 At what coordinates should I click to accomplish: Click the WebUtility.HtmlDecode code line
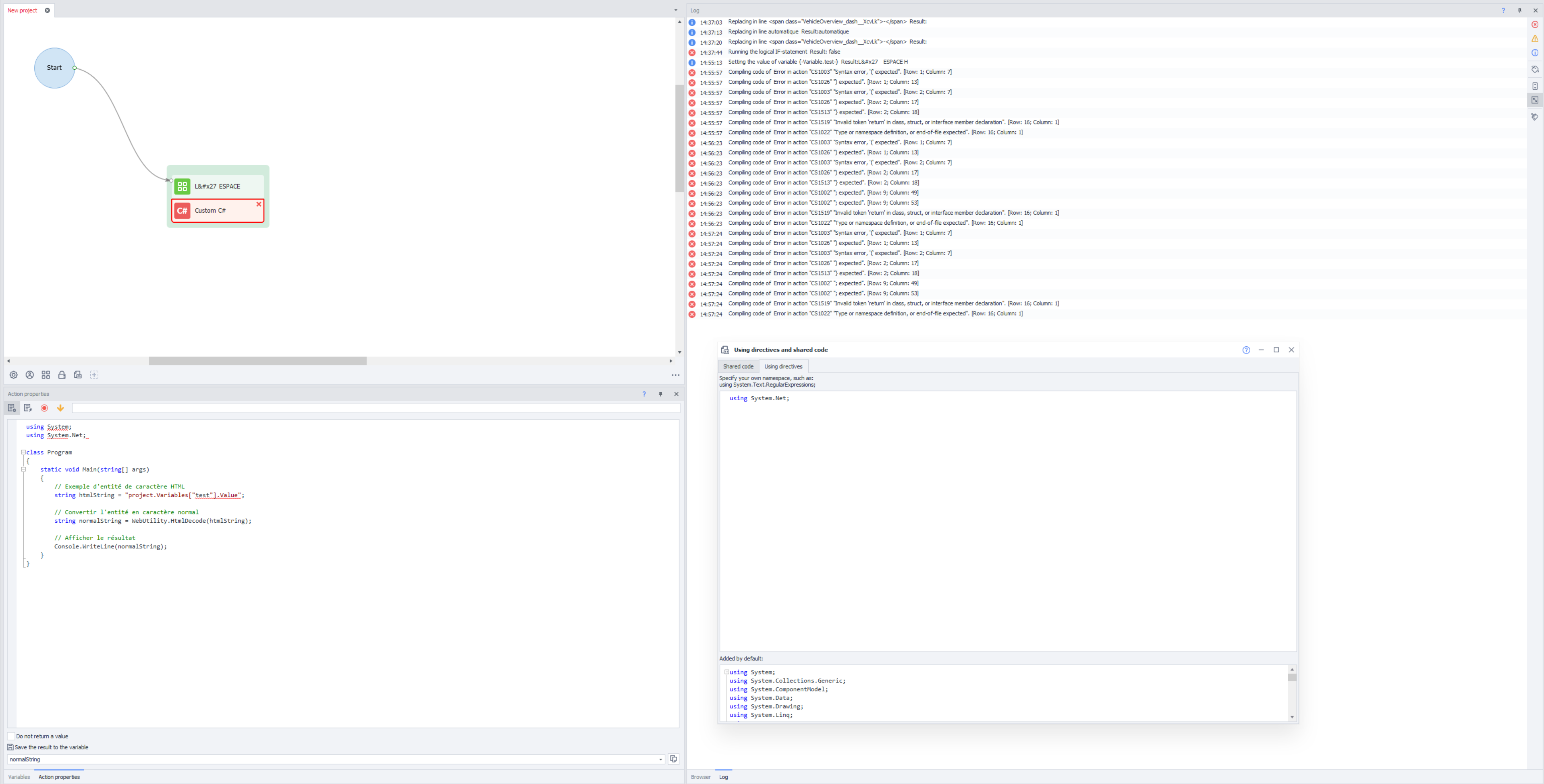[x=153, y=521]
